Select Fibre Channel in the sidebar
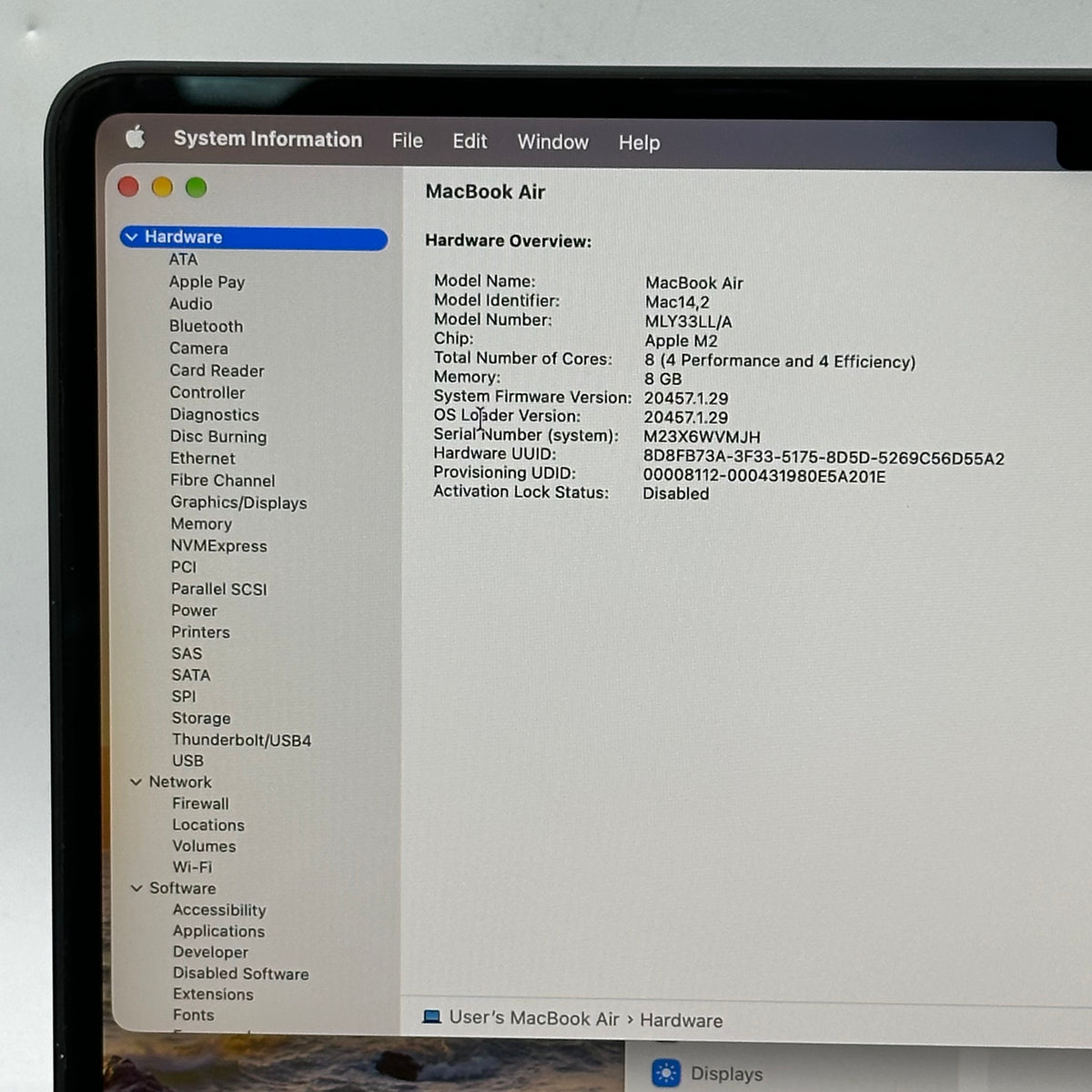This screenshot has height=1092, width=1092. [222, 480]
